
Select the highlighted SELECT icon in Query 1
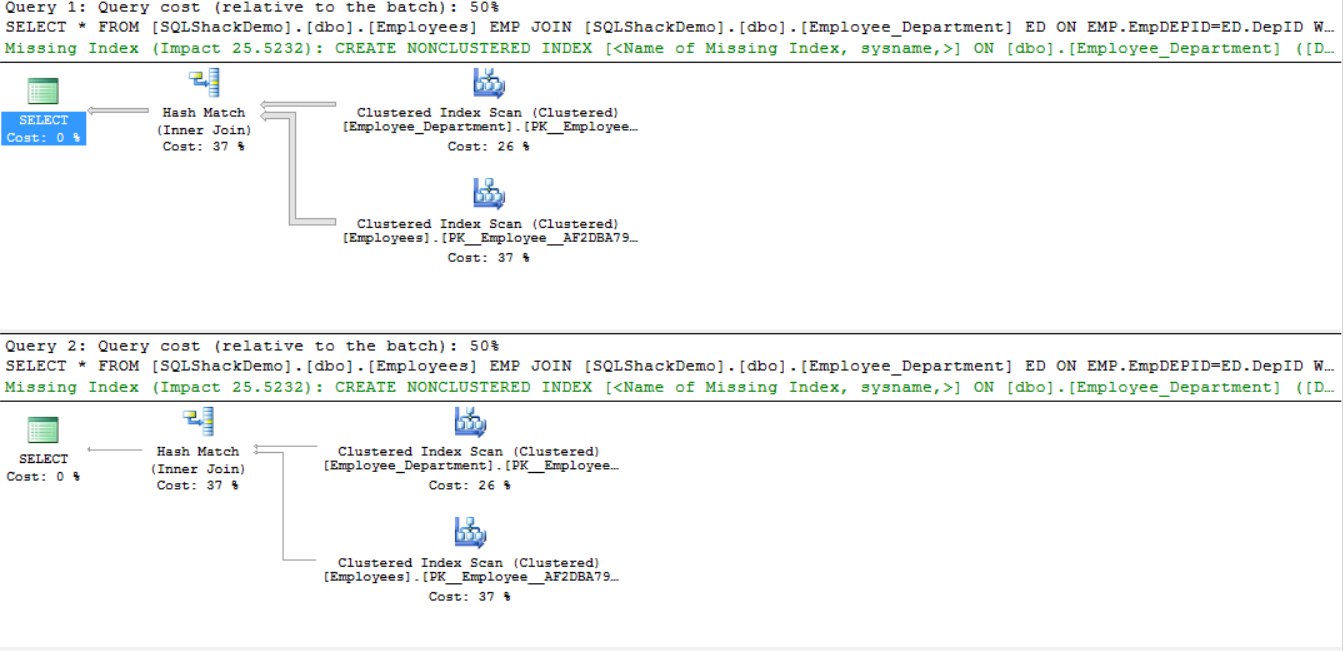coord(43,92)
